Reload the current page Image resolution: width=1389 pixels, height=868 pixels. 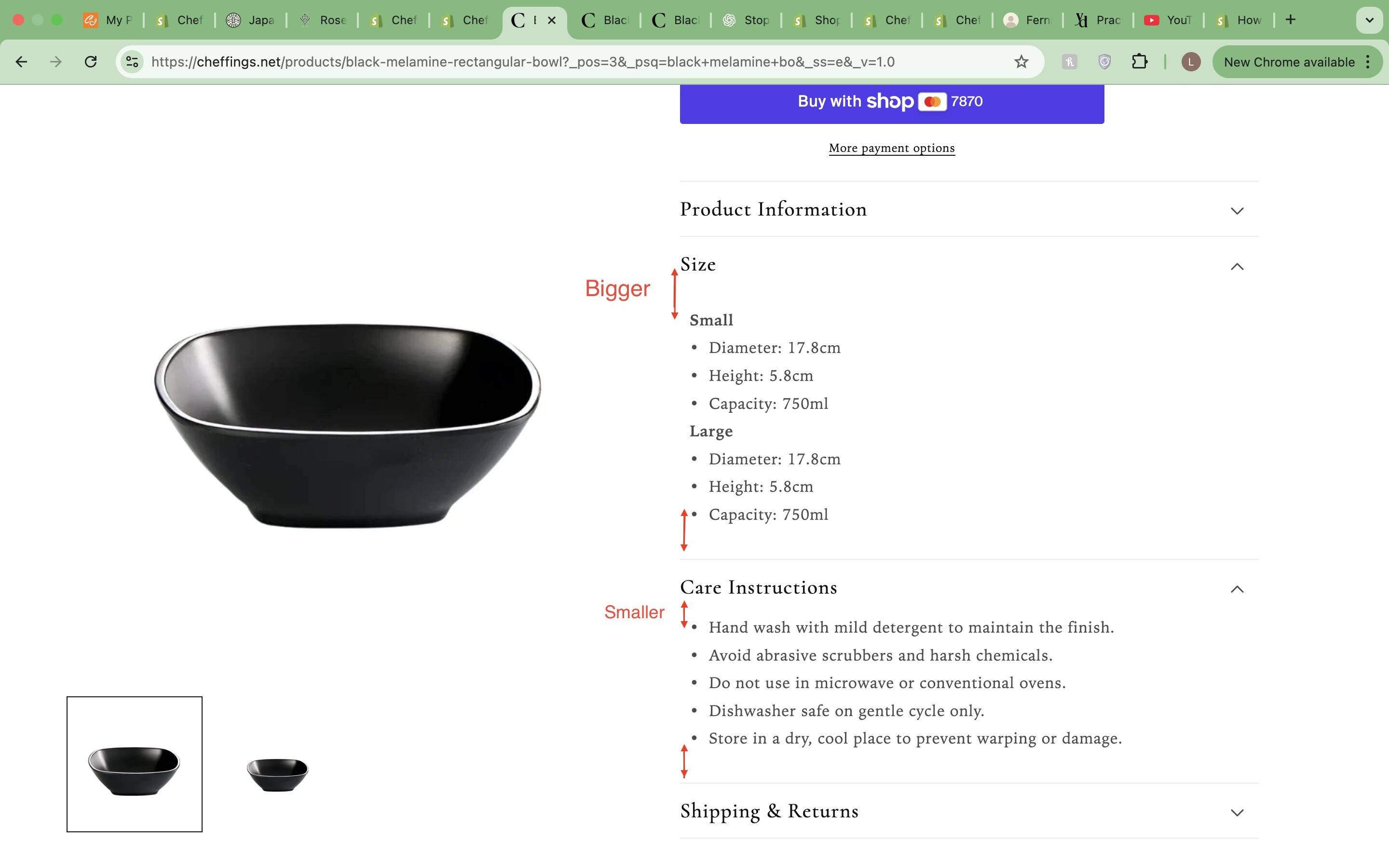[91, 62]
